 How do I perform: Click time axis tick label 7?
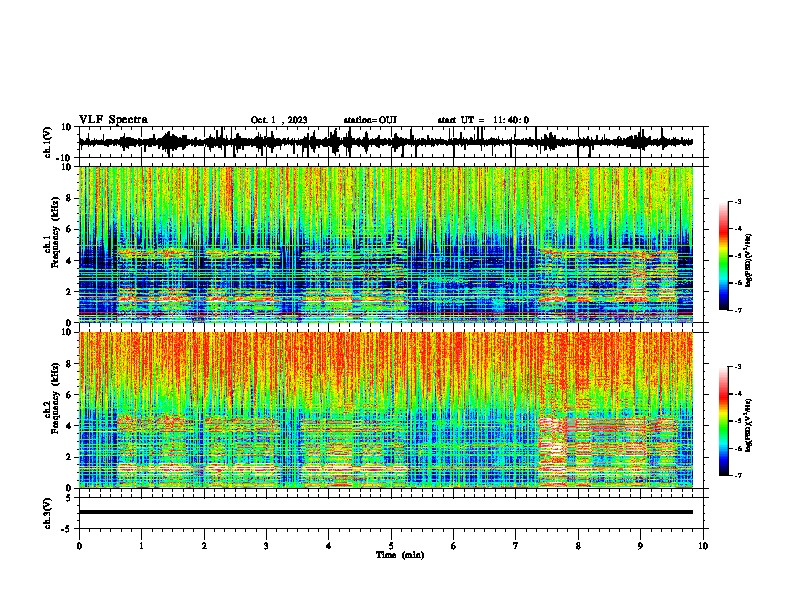[x=516, y=546]
